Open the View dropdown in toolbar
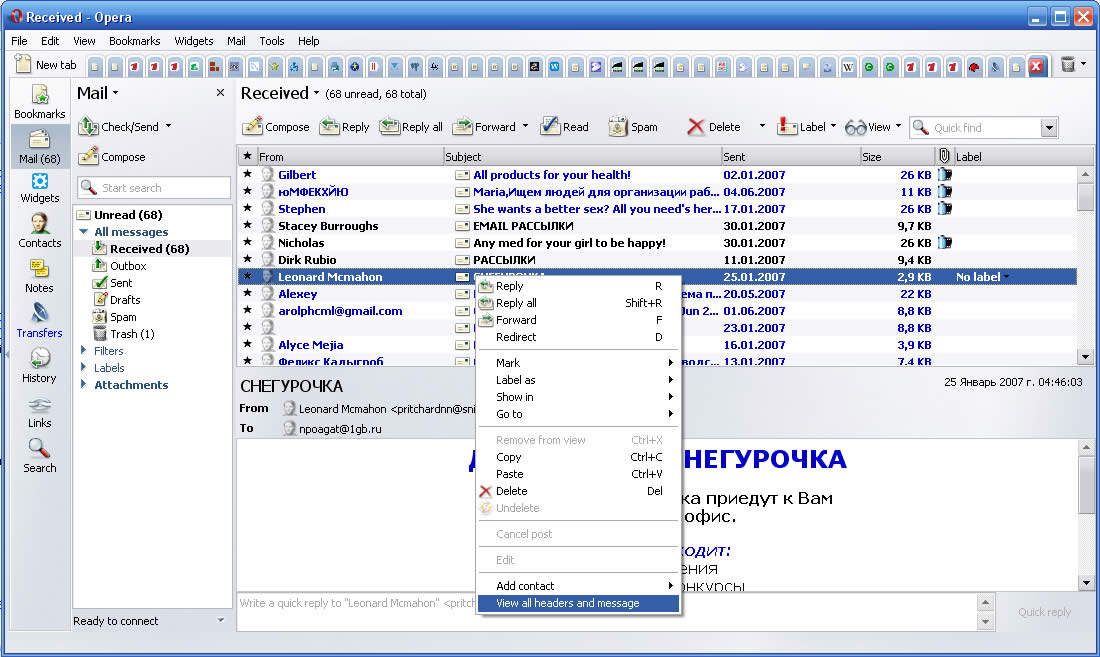Viewport: 1100px width, 657px height. click(872, 127)
